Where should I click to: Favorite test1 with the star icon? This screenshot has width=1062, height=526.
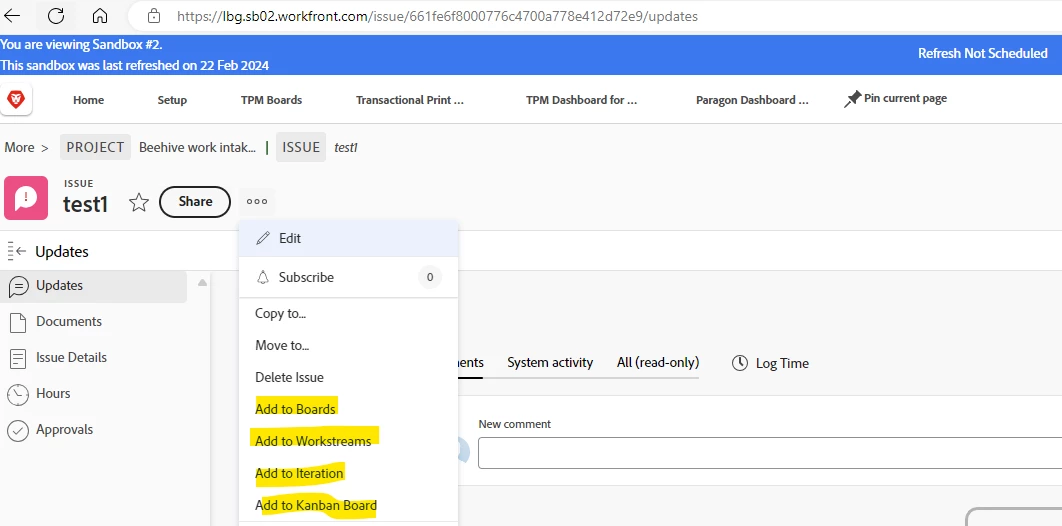pos(139,202)
